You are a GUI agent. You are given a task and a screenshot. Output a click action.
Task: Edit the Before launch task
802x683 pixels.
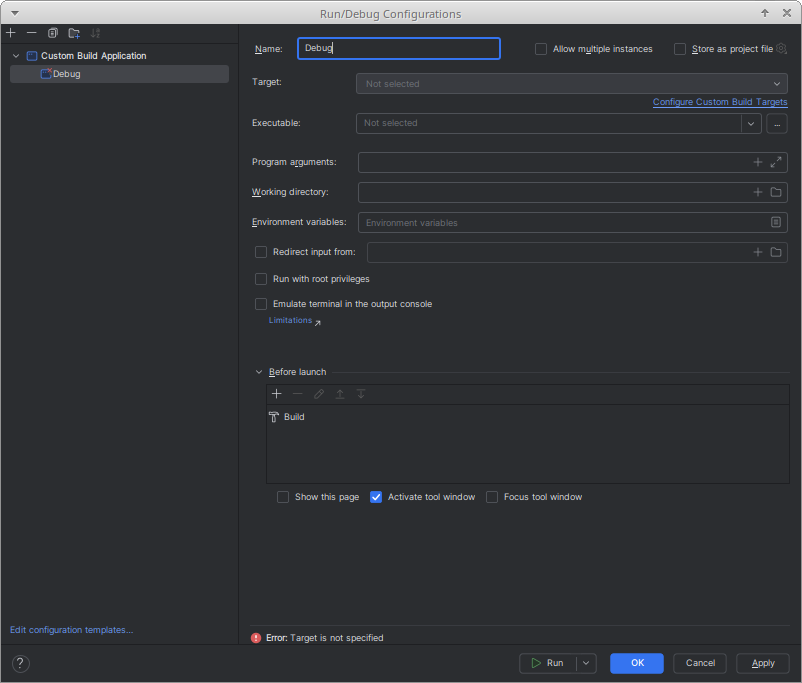(319, 394)
